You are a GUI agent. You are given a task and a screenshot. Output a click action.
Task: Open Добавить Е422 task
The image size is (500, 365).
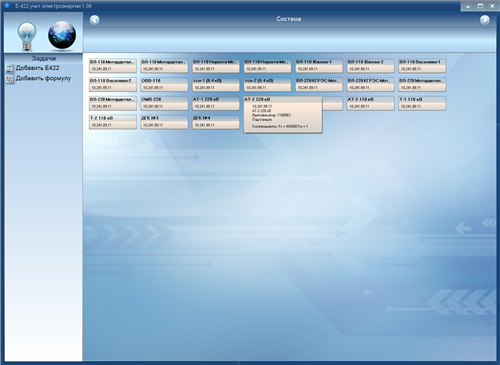[x=33, y=68]
